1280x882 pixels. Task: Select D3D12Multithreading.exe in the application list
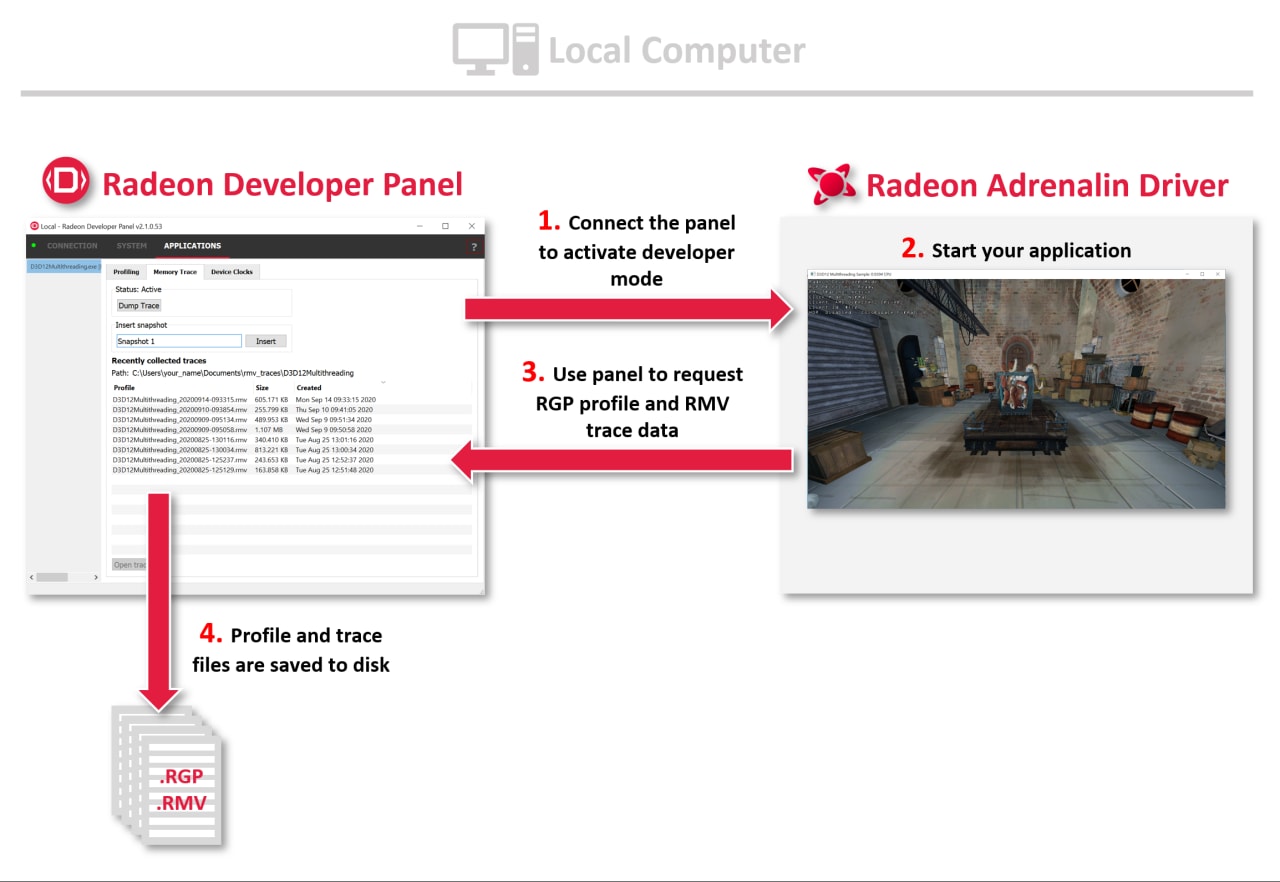(x=64, y=268)
